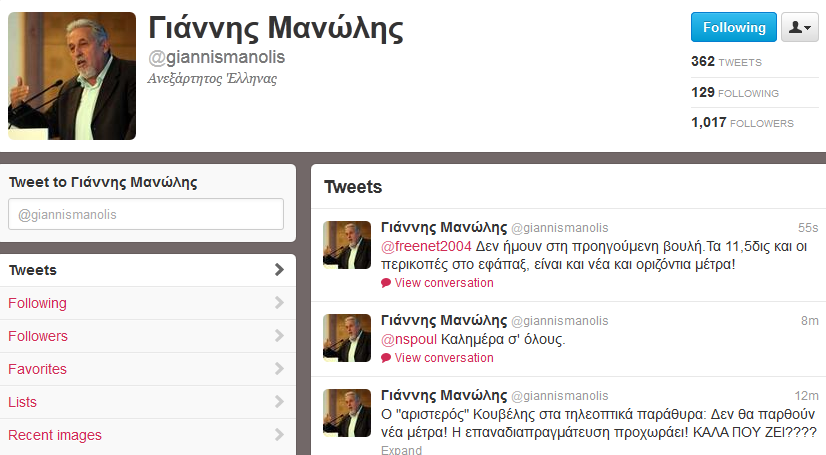
Task: Open the avatar on the 55s tweet
Action: pos(347,245)
